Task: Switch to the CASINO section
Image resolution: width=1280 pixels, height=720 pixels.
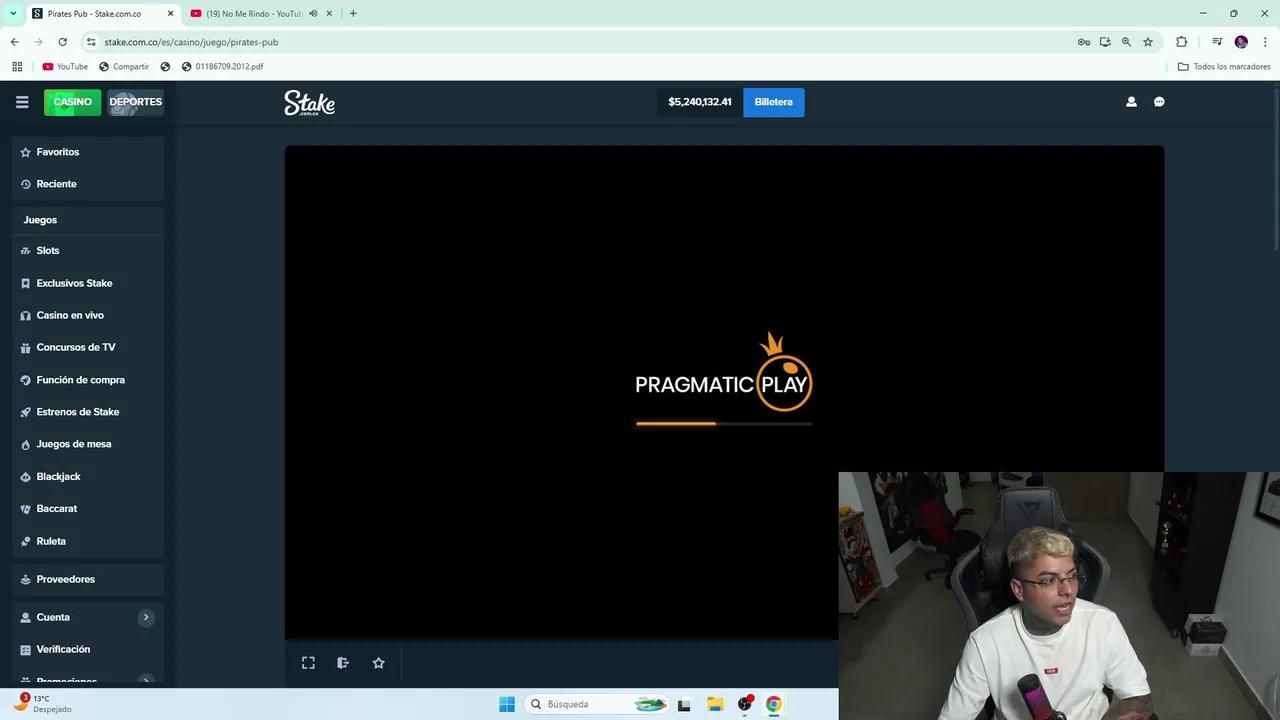Action: pyautogui.click(x=72, y=102)
